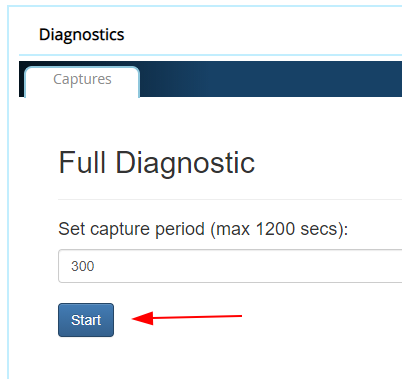Click the max 1200 secs text

point(279,229)
